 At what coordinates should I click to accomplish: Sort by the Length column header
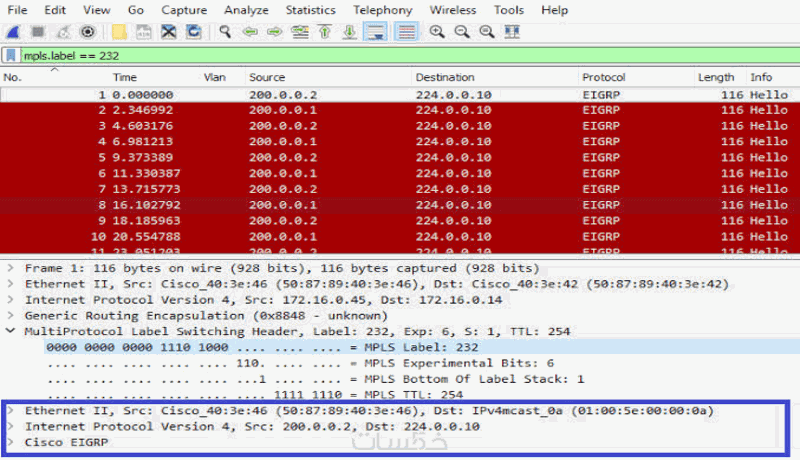click(x=716, y=78)
